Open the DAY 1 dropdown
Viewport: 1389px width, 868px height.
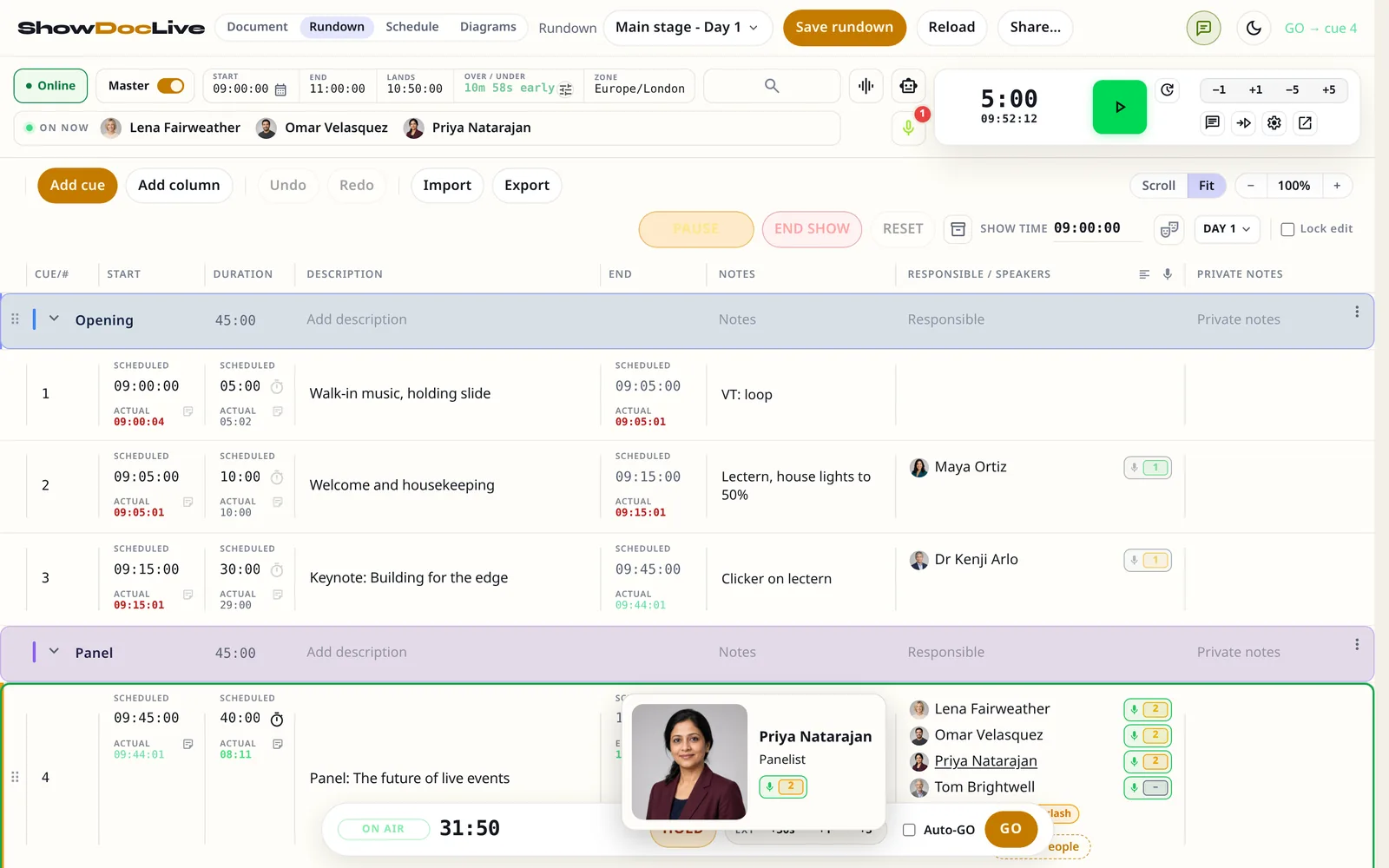(x=1227, y=229)
